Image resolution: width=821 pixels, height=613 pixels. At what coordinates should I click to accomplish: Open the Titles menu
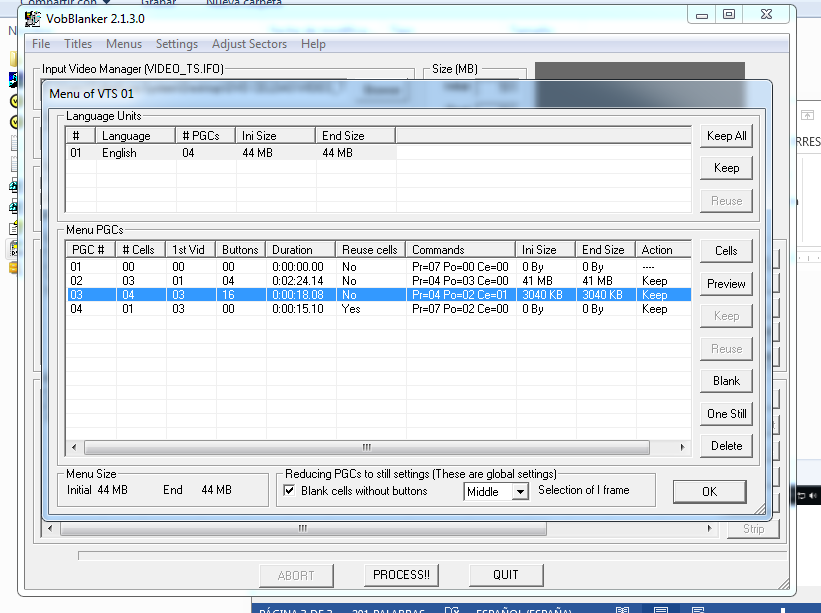[78, 44]
